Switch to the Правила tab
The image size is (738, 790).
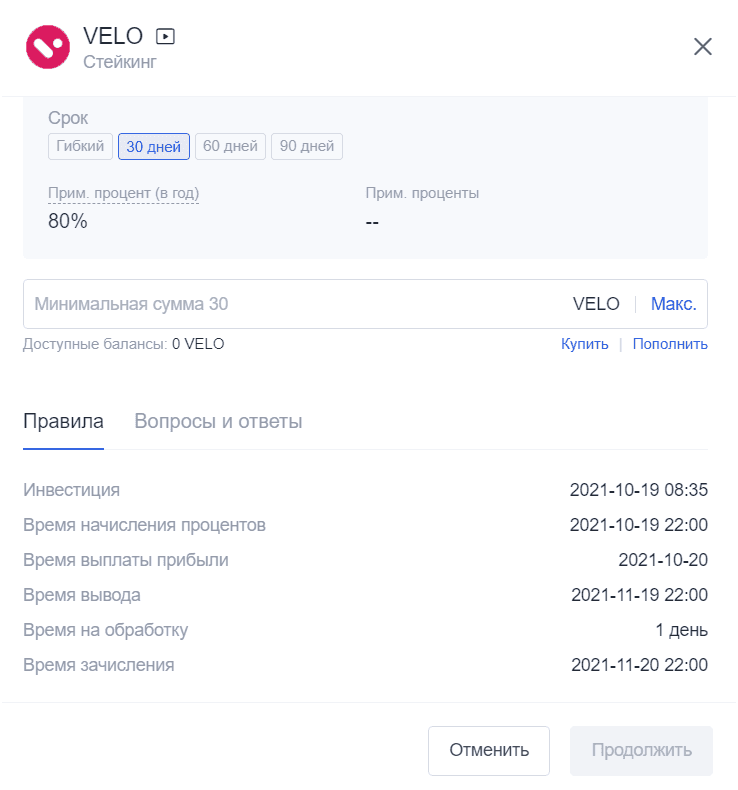63,421
